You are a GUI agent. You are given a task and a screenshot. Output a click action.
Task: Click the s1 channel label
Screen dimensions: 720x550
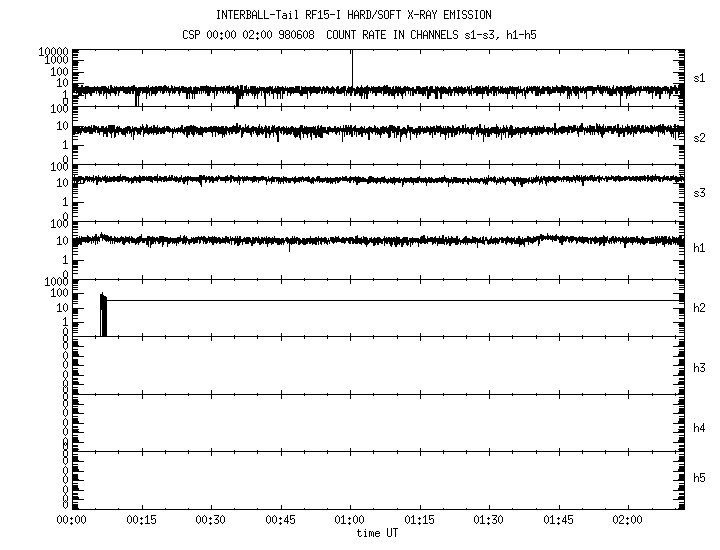(x=700, y=77)
